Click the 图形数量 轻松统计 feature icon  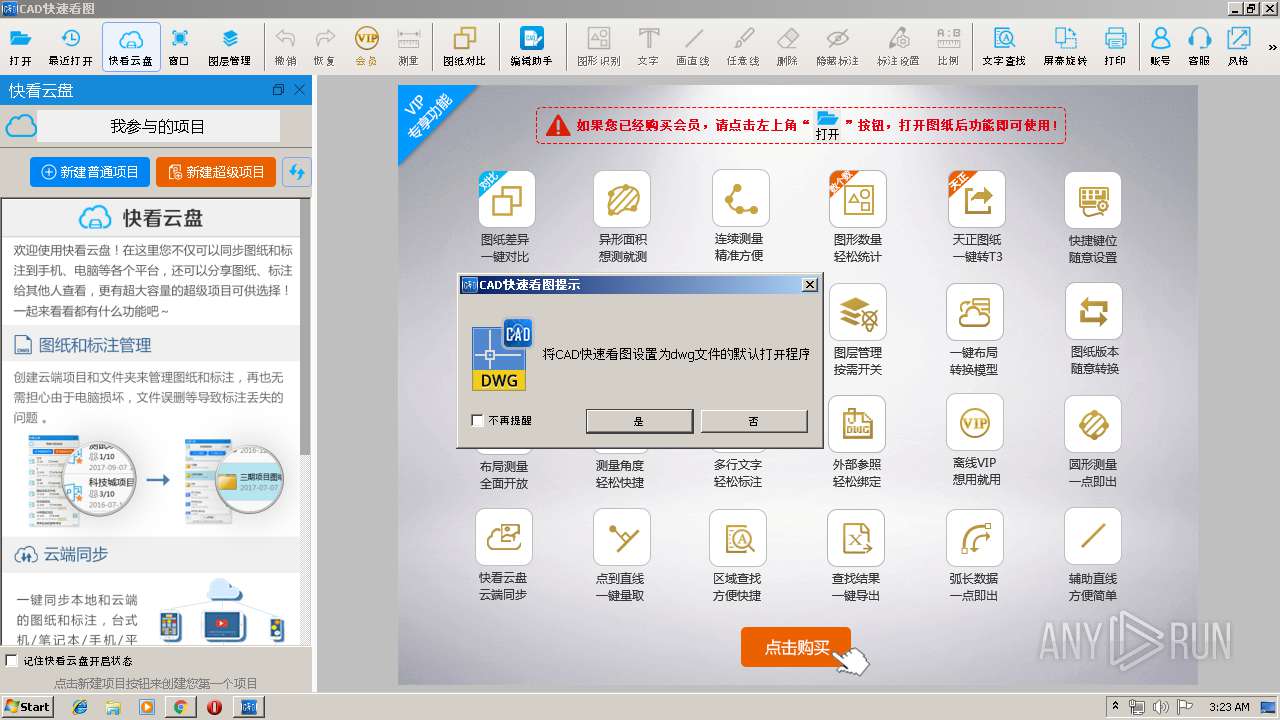coord(858,199)
